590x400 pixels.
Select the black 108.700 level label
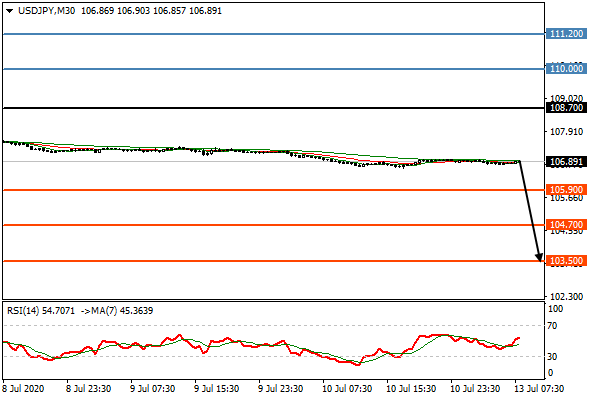pos(566,108)
